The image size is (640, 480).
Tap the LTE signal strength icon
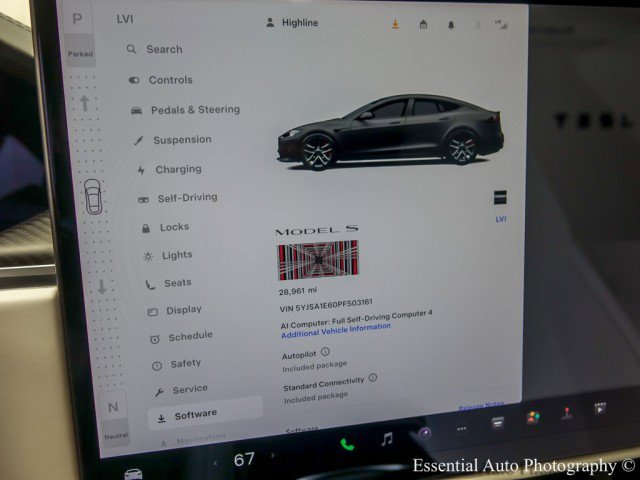502,25
